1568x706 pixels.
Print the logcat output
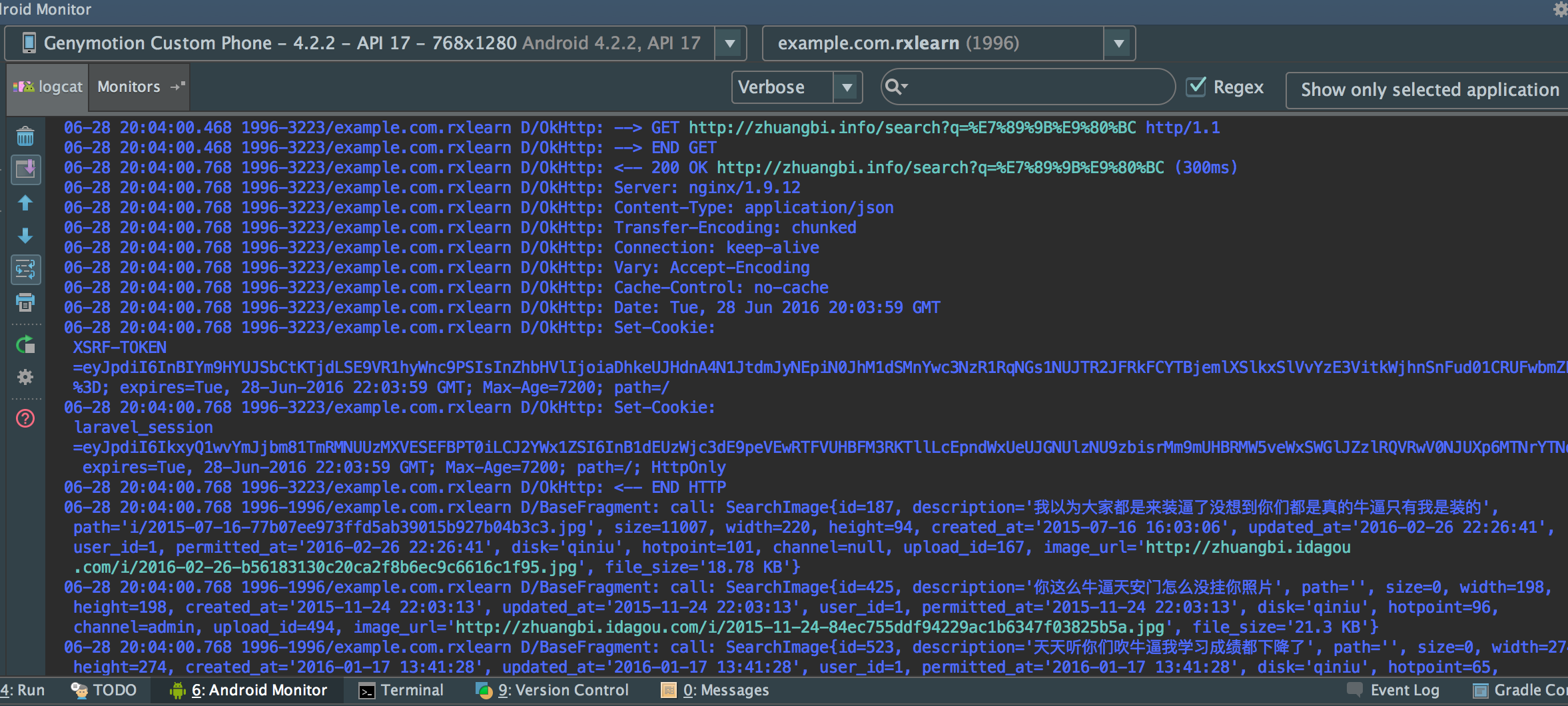[25, 303]
